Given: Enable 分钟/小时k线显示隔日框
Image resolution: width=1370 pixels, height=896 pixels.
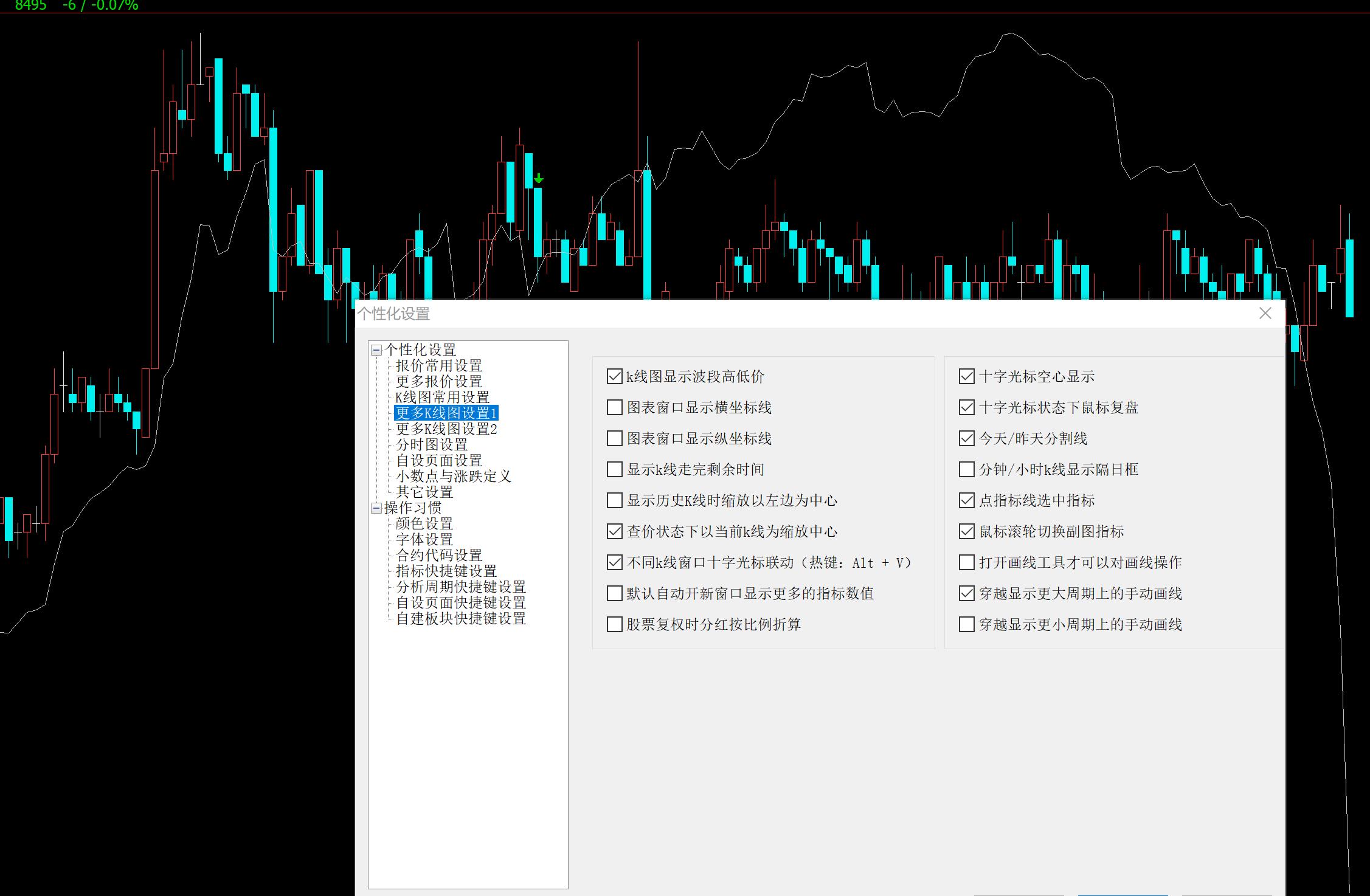Looking at the screenshot, I should pos(966,470).
